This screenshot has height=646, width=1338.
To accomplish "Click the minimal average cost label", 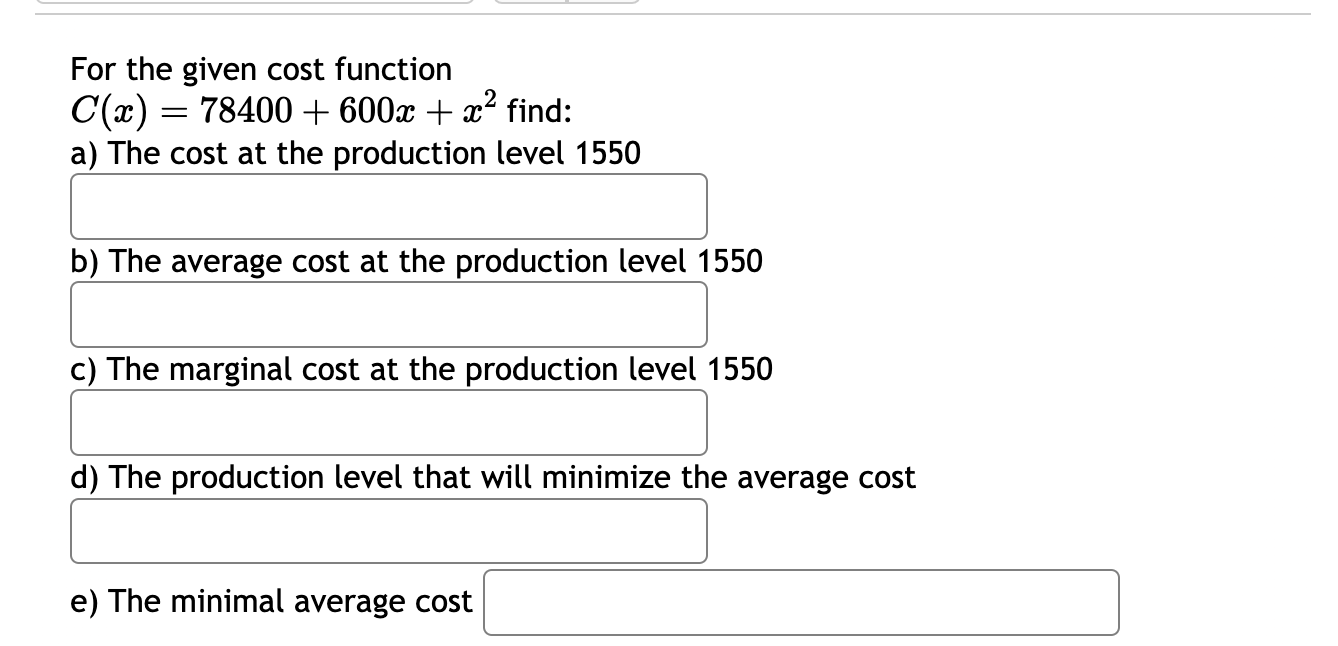I will pyautogui.click(x=270, y=601).
